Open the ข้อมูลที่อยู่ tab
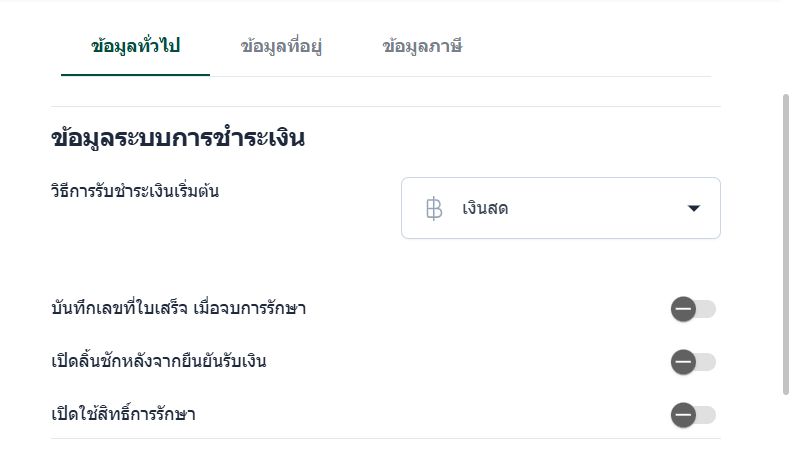Viewport: 791px width, 456px height. click(x=281, y=46)
